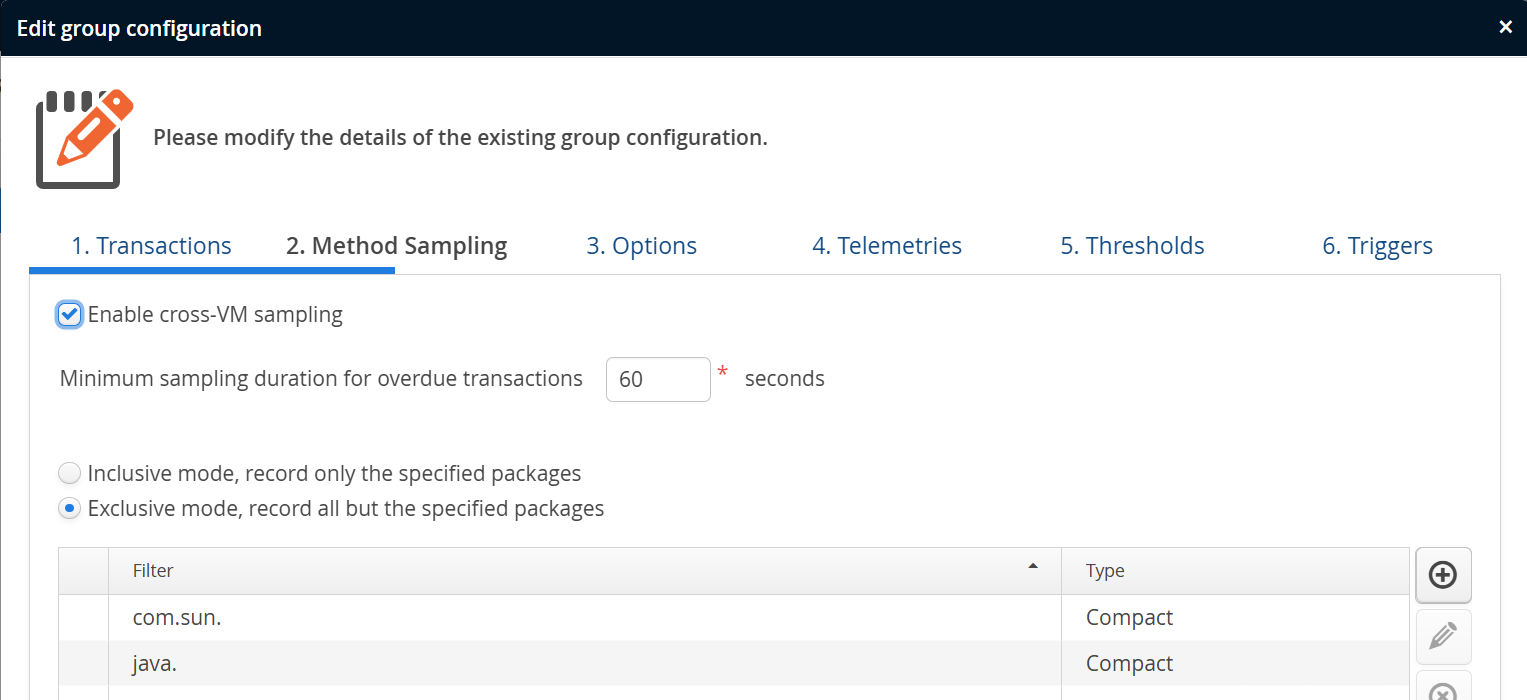Click the add filter plus icon
Viewport: 1527px width, 700px height.
[x=1442, y=575]
